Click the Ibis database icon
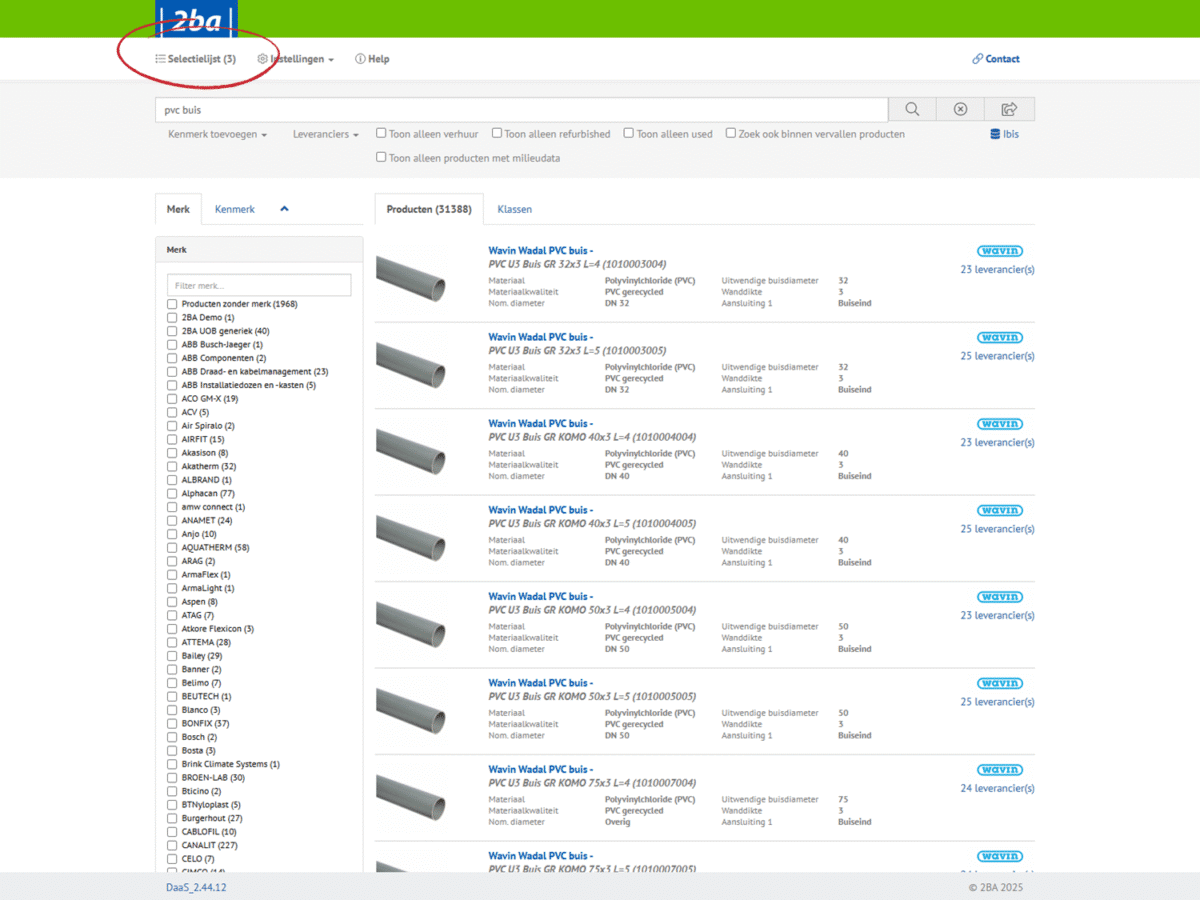The image size is (1200, 900). (x=994, y=134)
